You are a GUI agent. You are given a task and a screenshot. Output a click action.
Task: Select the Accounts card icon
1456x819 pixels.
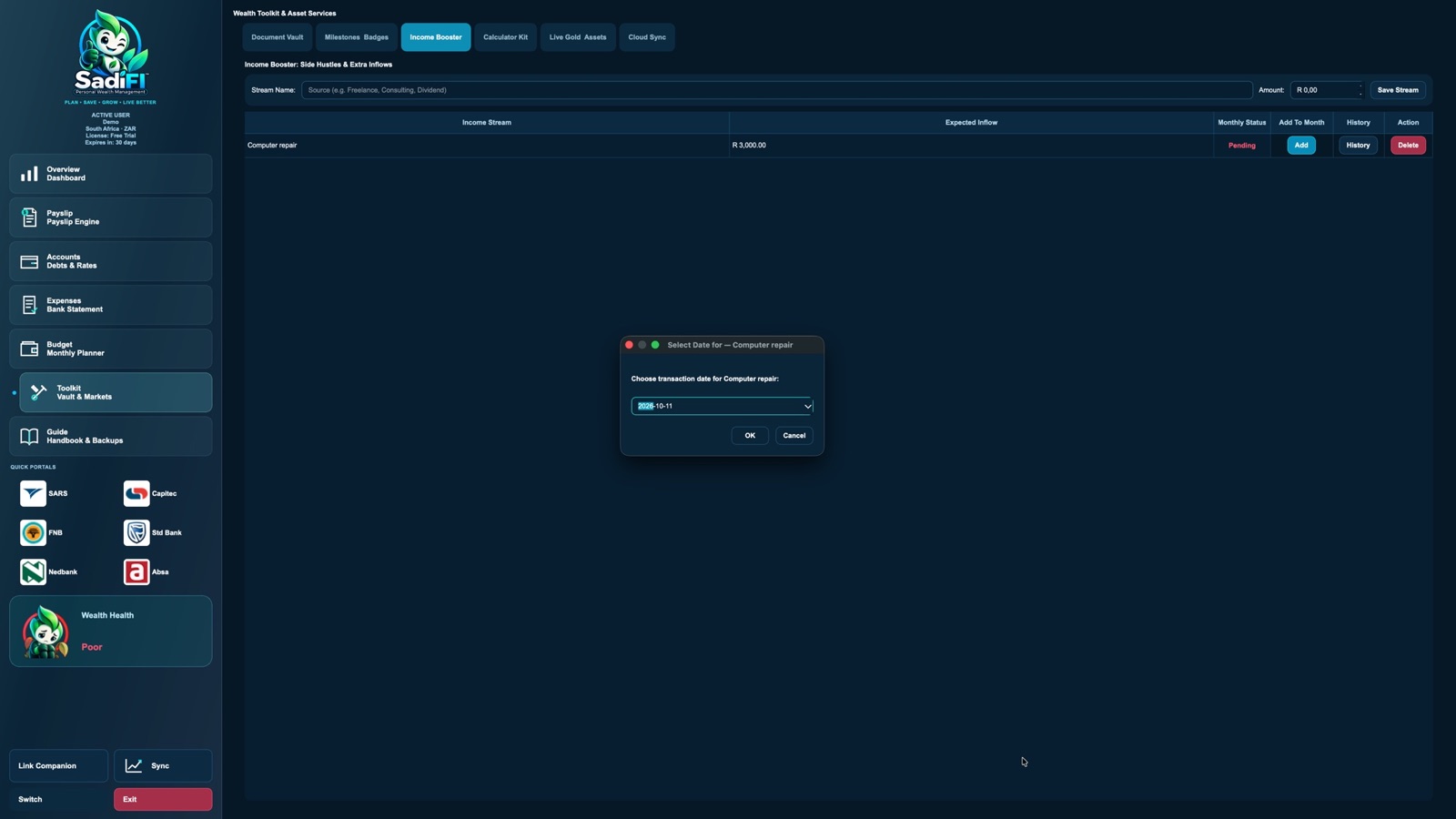(x=29, y=261)
